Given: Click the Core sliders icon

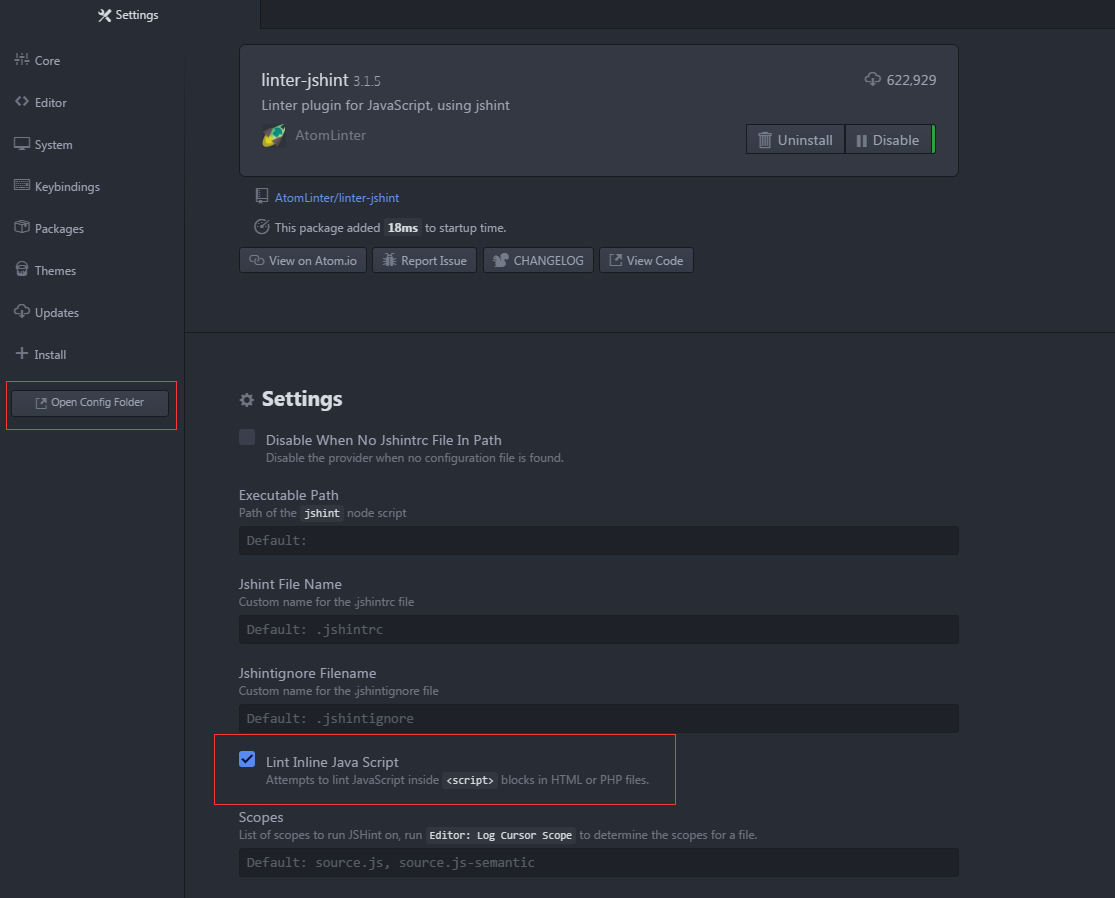Looking at the screenshot, I should coord(22,60).
